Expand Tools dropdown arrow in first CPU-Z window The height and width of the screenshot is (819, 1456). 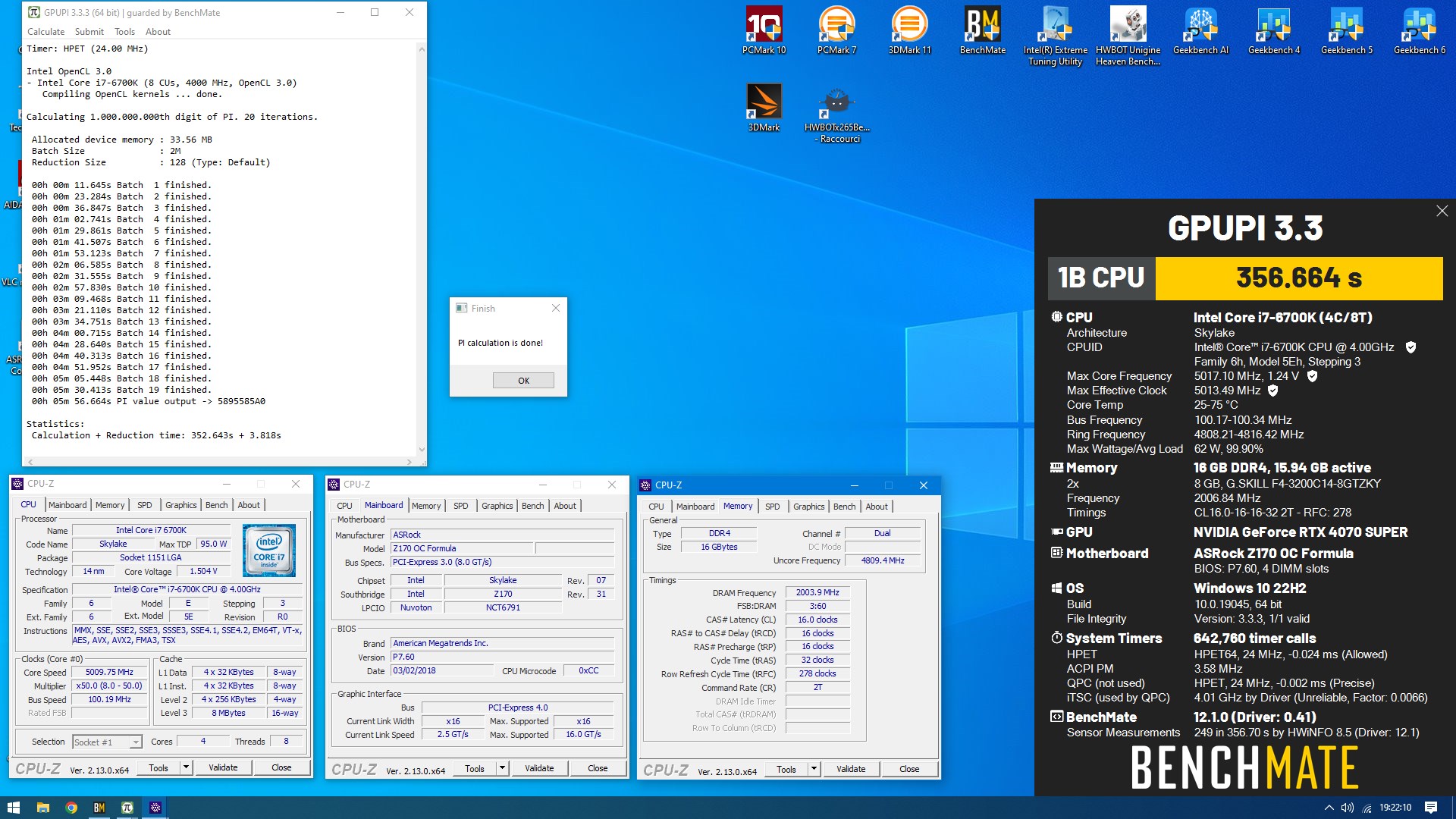click(x=186, y=767)
